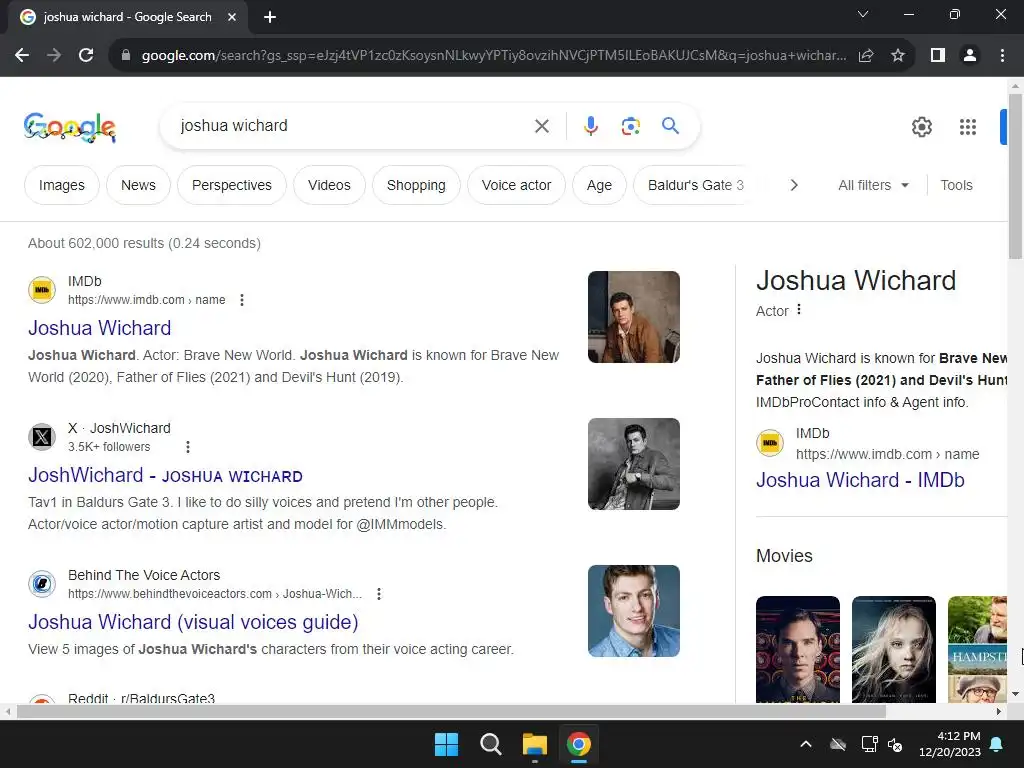Click the Behind The Voice Actors headshot thumbnail
This screenshot has height=768, width=1024.
tap(633, 611)
